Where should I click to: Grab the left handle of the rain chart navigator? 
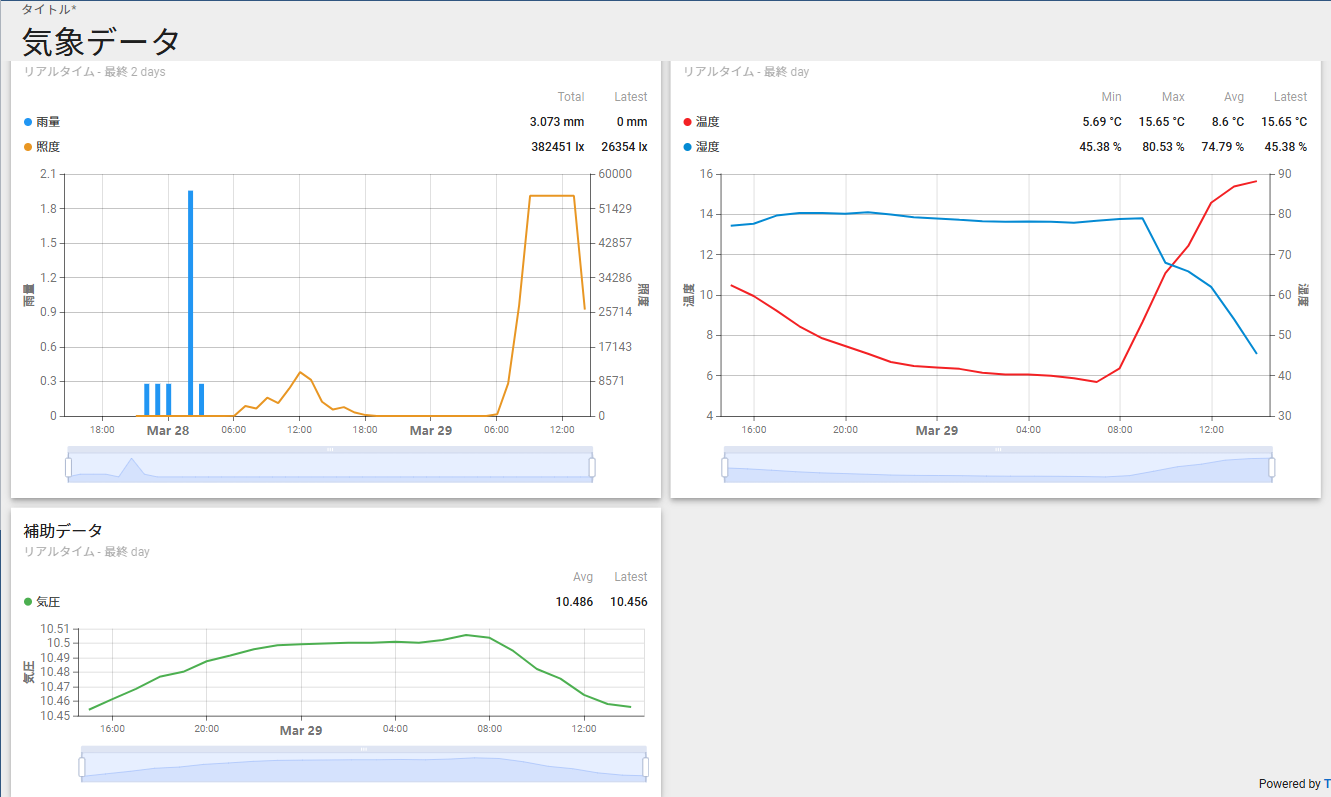[x=69, y=467]
